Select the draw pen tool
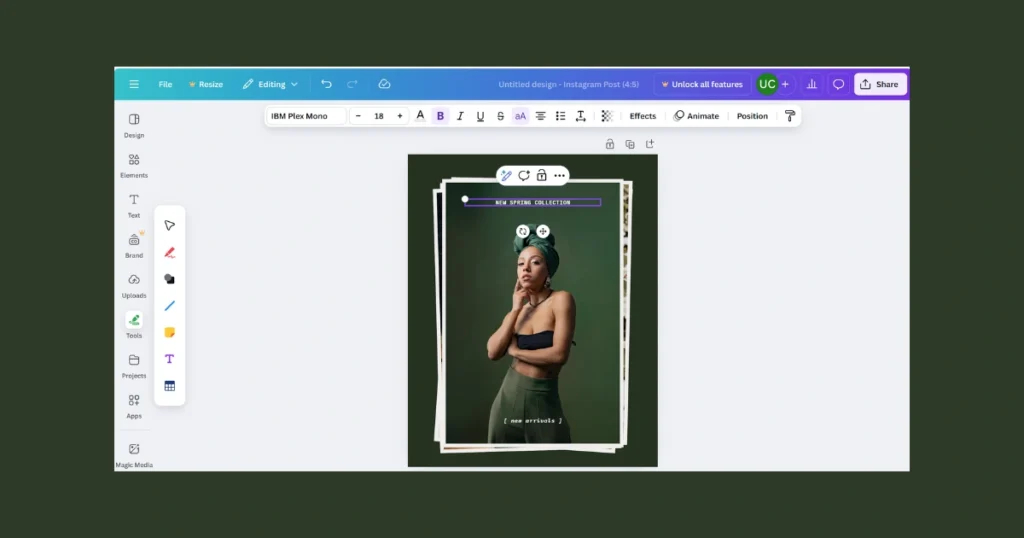 point(169,252)
